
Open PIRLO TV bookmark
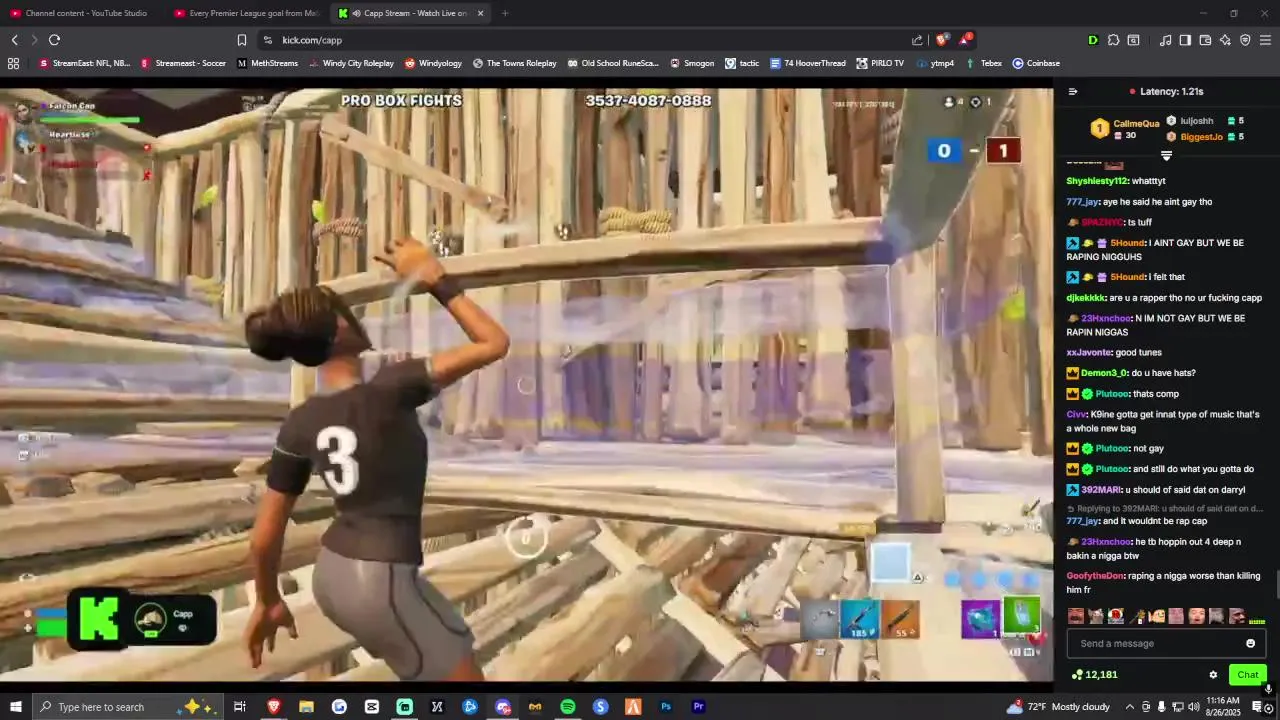(x=880, y=63)
